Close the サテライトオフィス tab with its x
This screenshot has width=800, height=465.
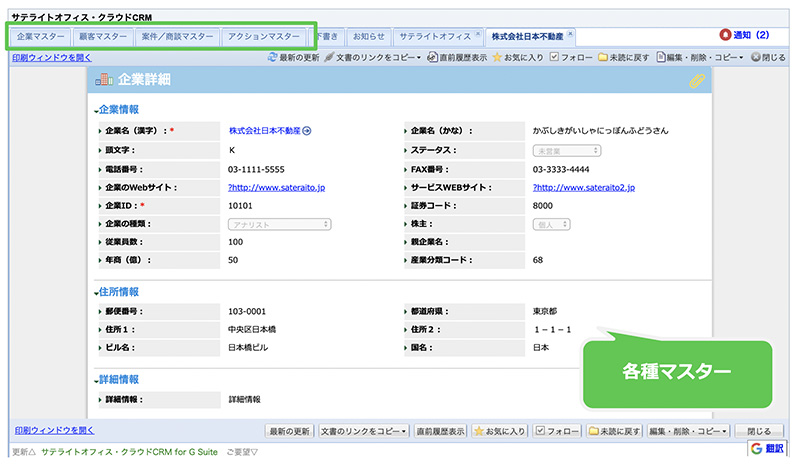pyautogui.click(x=478, y=34)
